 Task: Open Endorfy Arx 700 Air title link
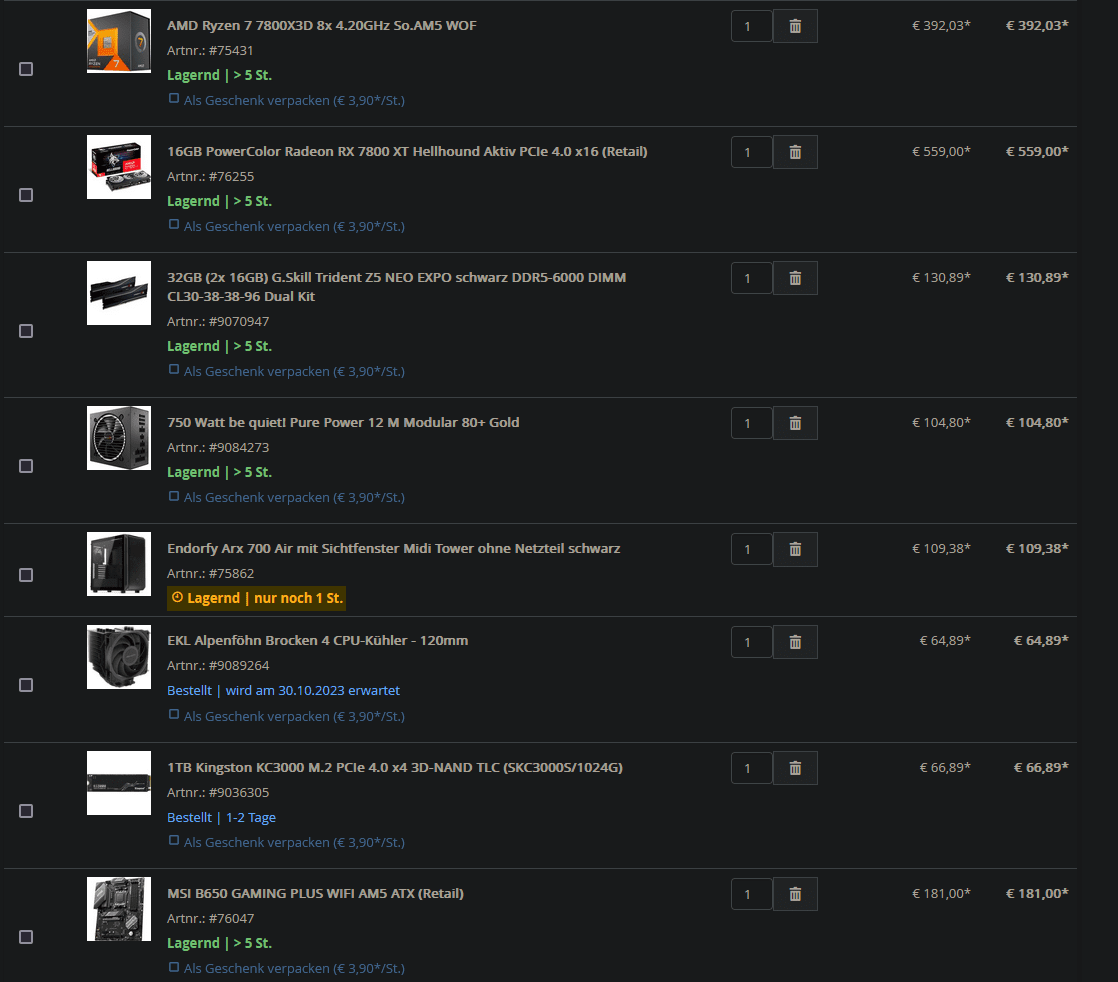pyautogui.click(x=394, y=548)
